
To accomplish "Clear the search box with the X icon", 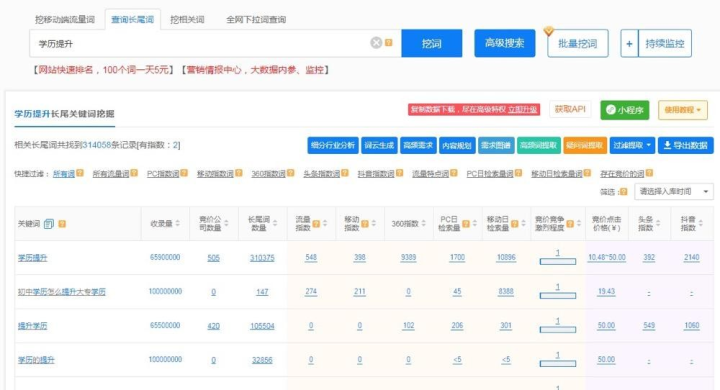I will (376, 43).
